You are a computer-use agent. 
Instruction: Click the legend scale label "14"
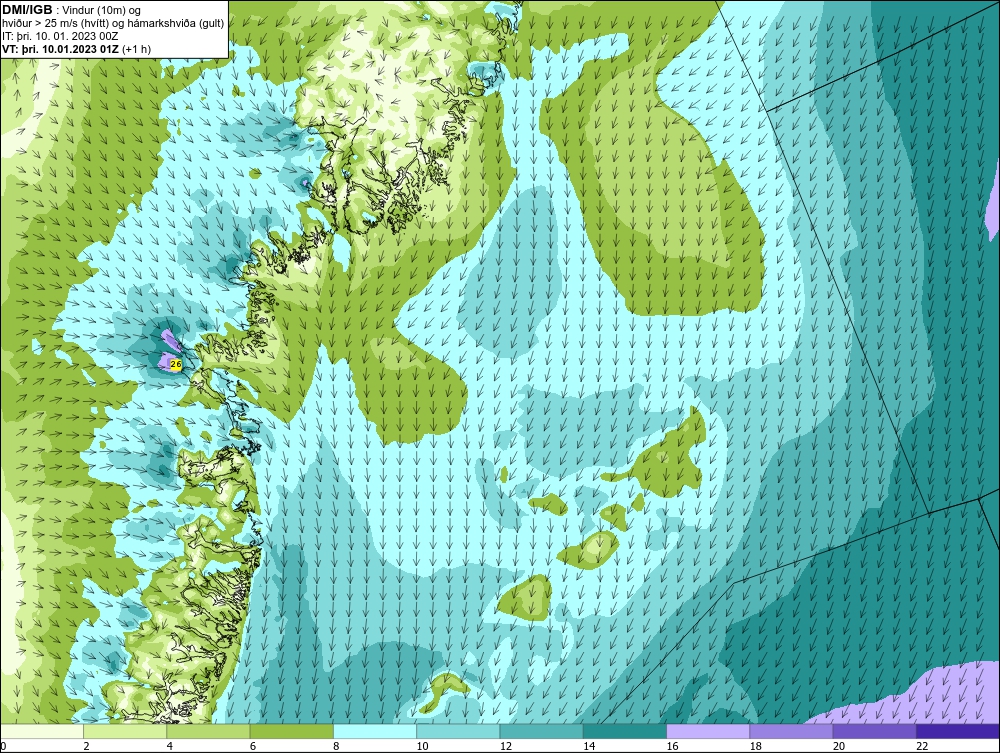pyautogui.click(x=589, y=747)
